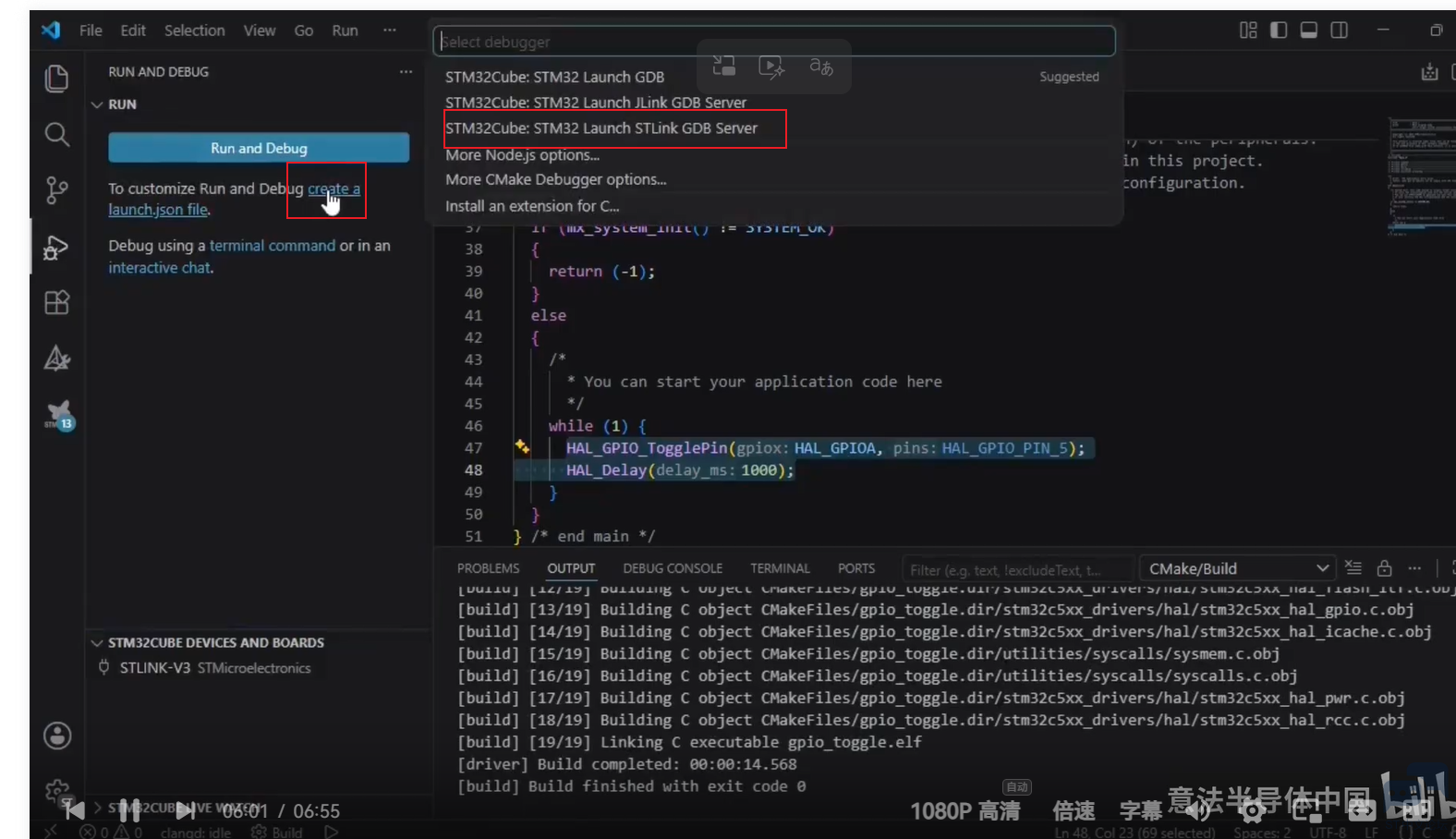Open the Selection menu
This screenshot has width=1456, height=839.
(x=194, y=30)
